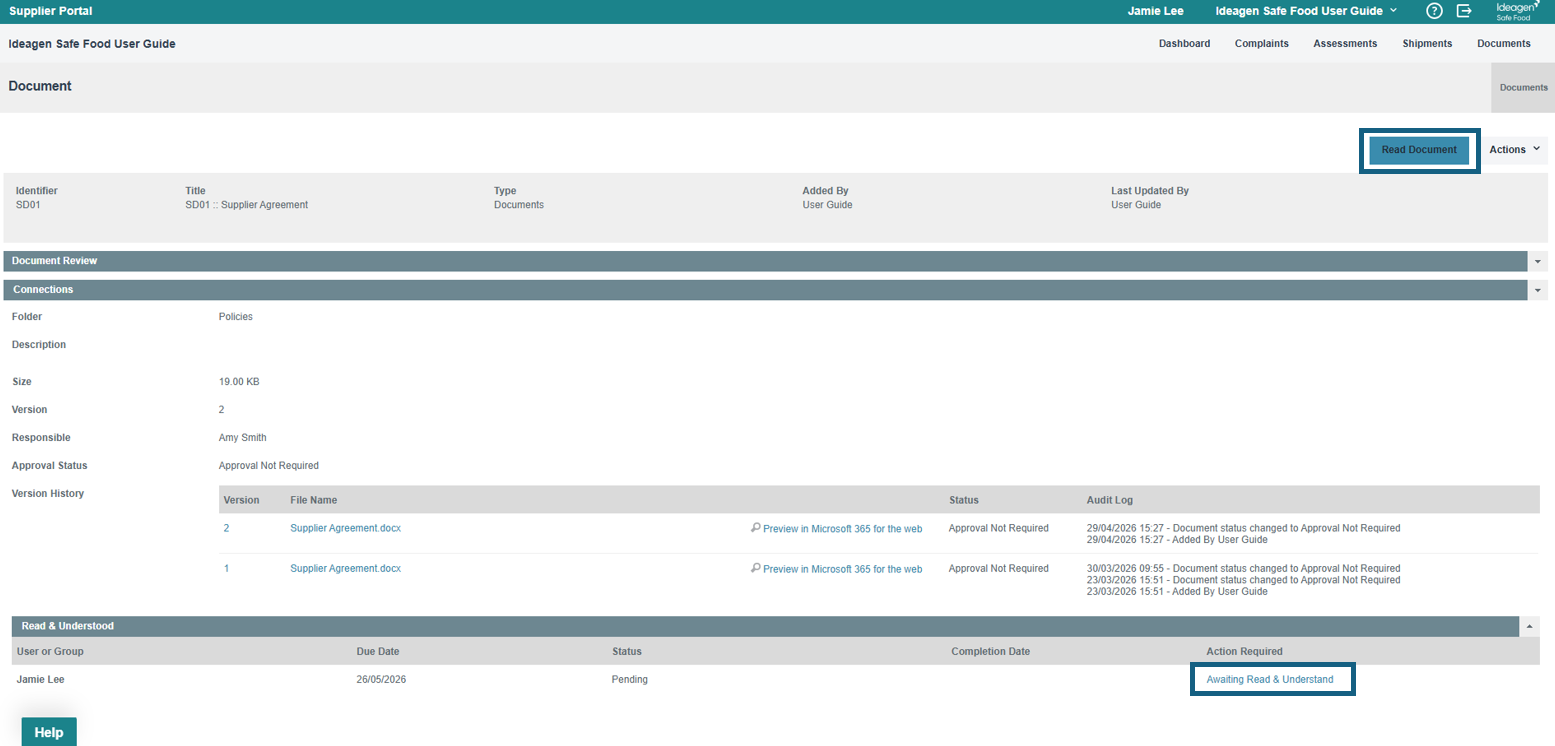Click version number 1 link
The width and height of the screenshot is (1555, 746).
click(x=226, y=568)
